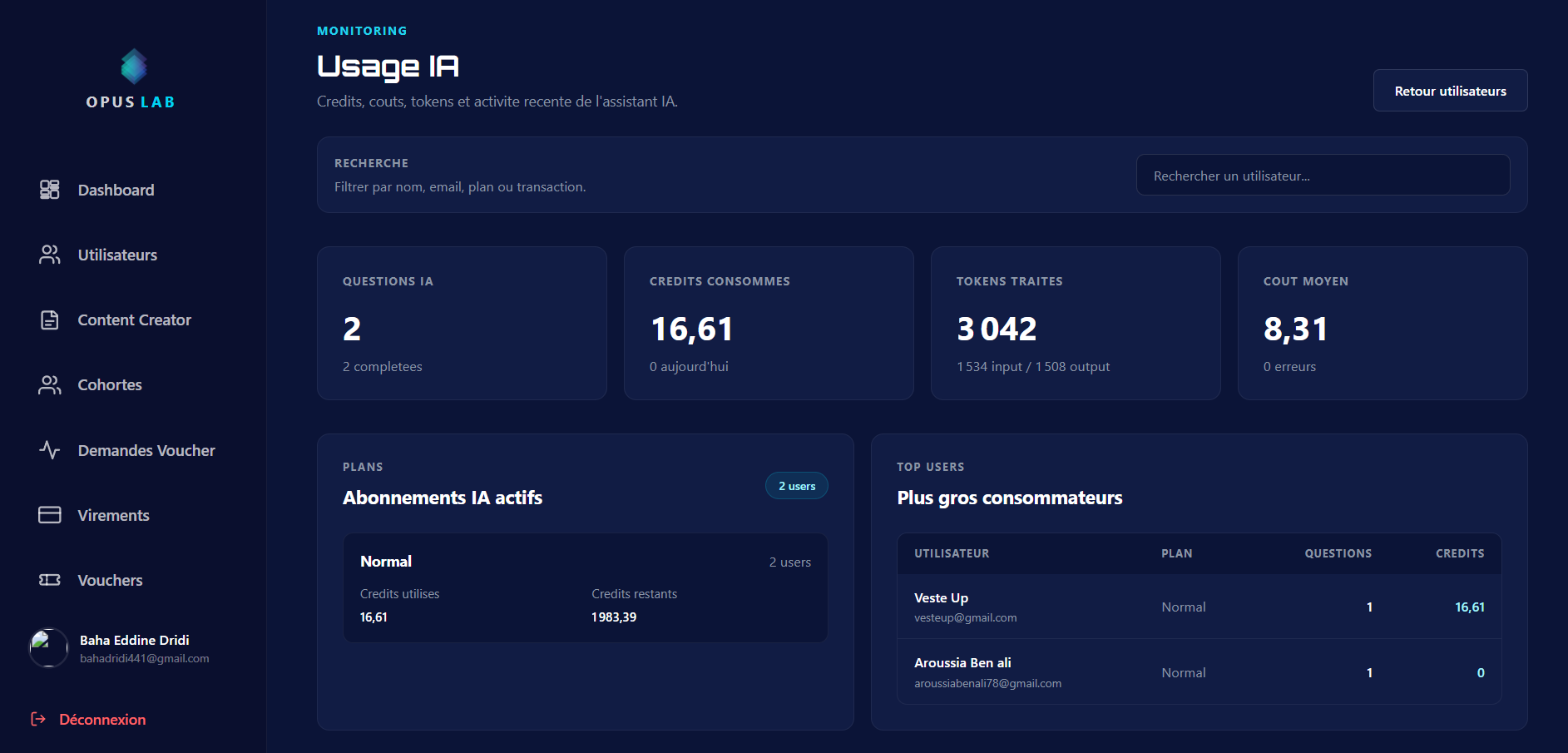
Task: Click the Vouchers ticket icon
Action: (x=50, y=580)
